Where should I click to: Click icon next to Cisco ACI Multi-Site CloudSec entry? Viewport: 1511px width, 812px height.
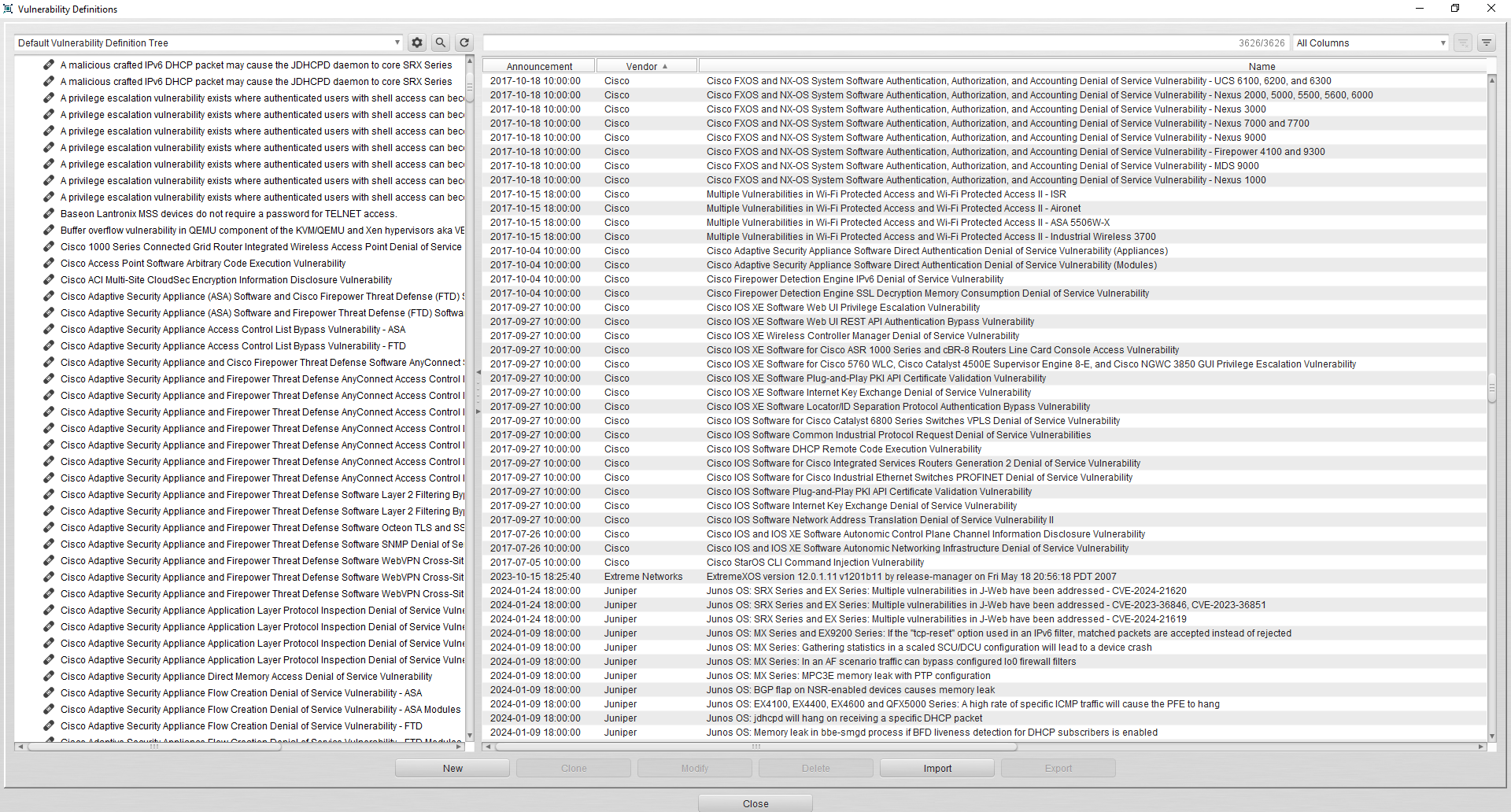pyautogui.click(x=49, y=279)
